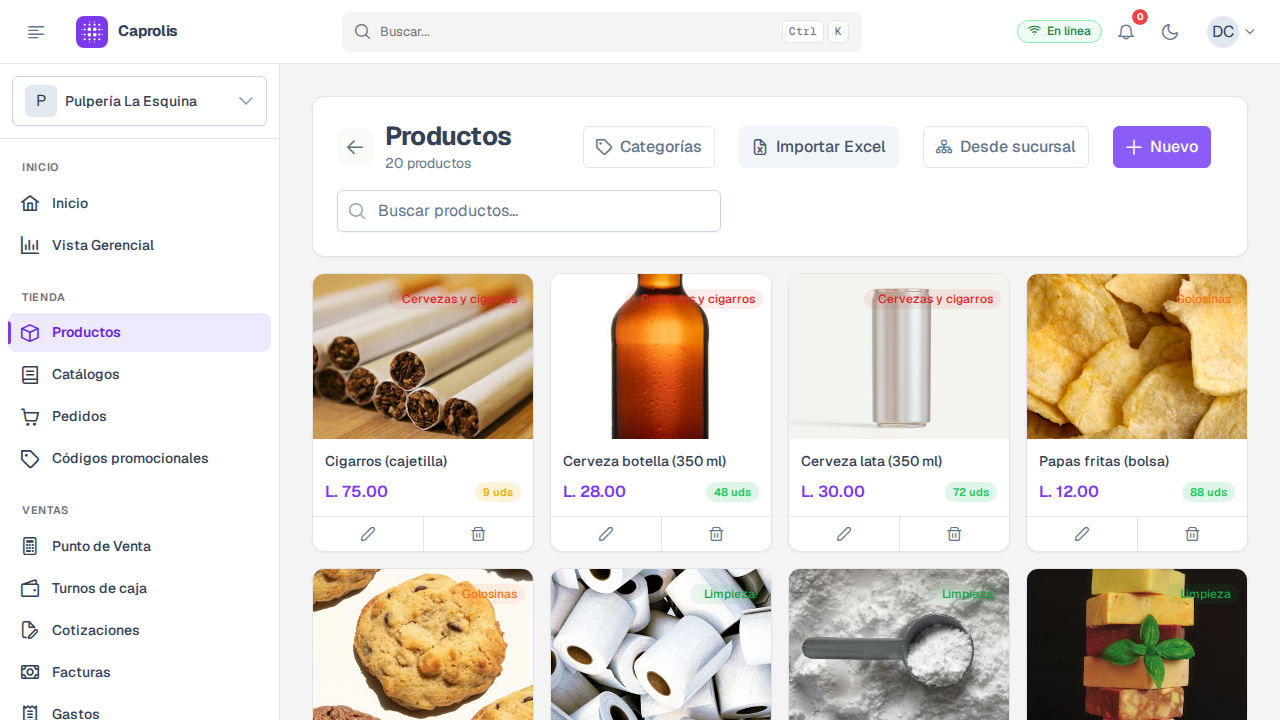
Task: Click the L. 30.00 price
Action: [832, 492]
